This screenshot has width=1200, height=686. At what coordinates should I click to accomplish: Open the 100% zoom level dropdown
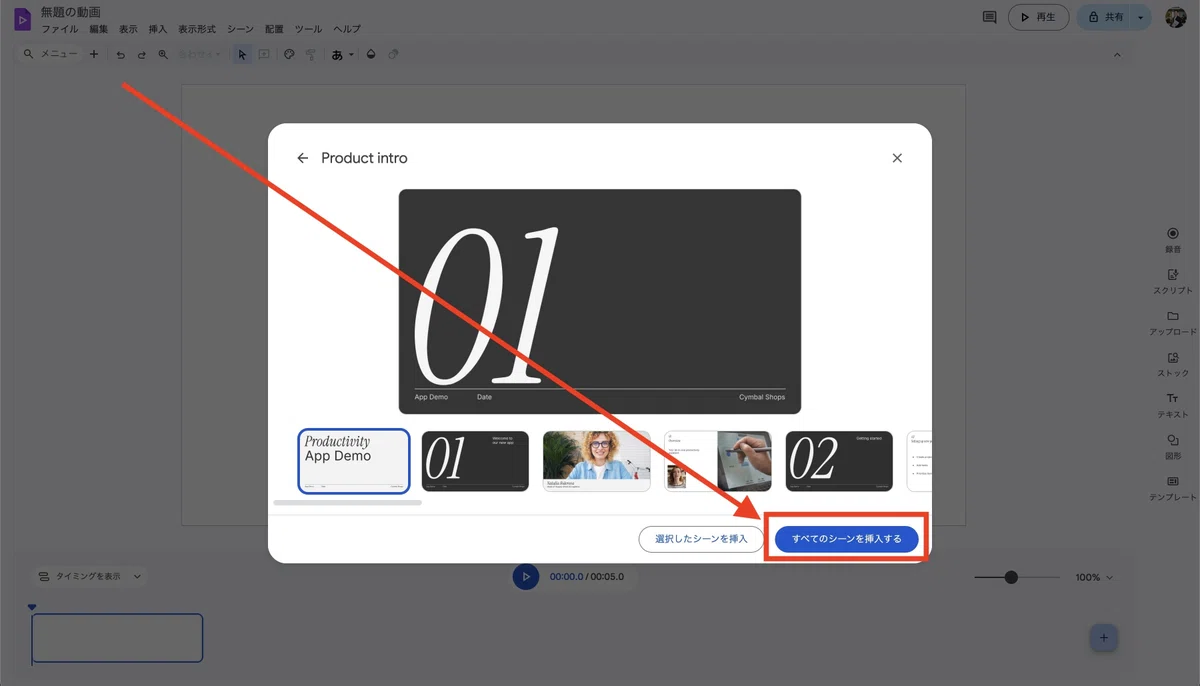pyautogui.click(x=1094, y=577)
